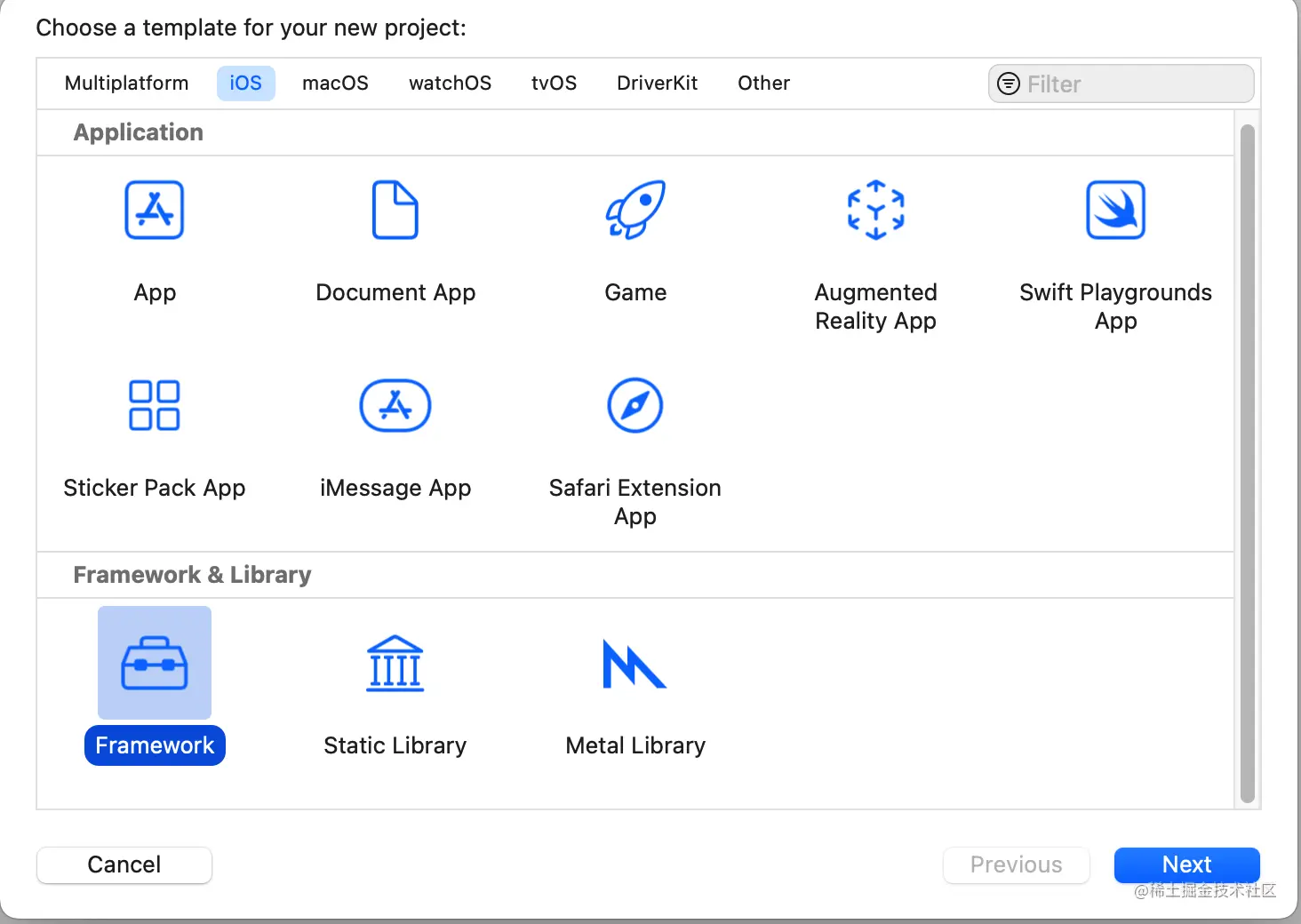Click the "Static Library" label
This screenshot has width=1301, height=924.
click(395, 745)
